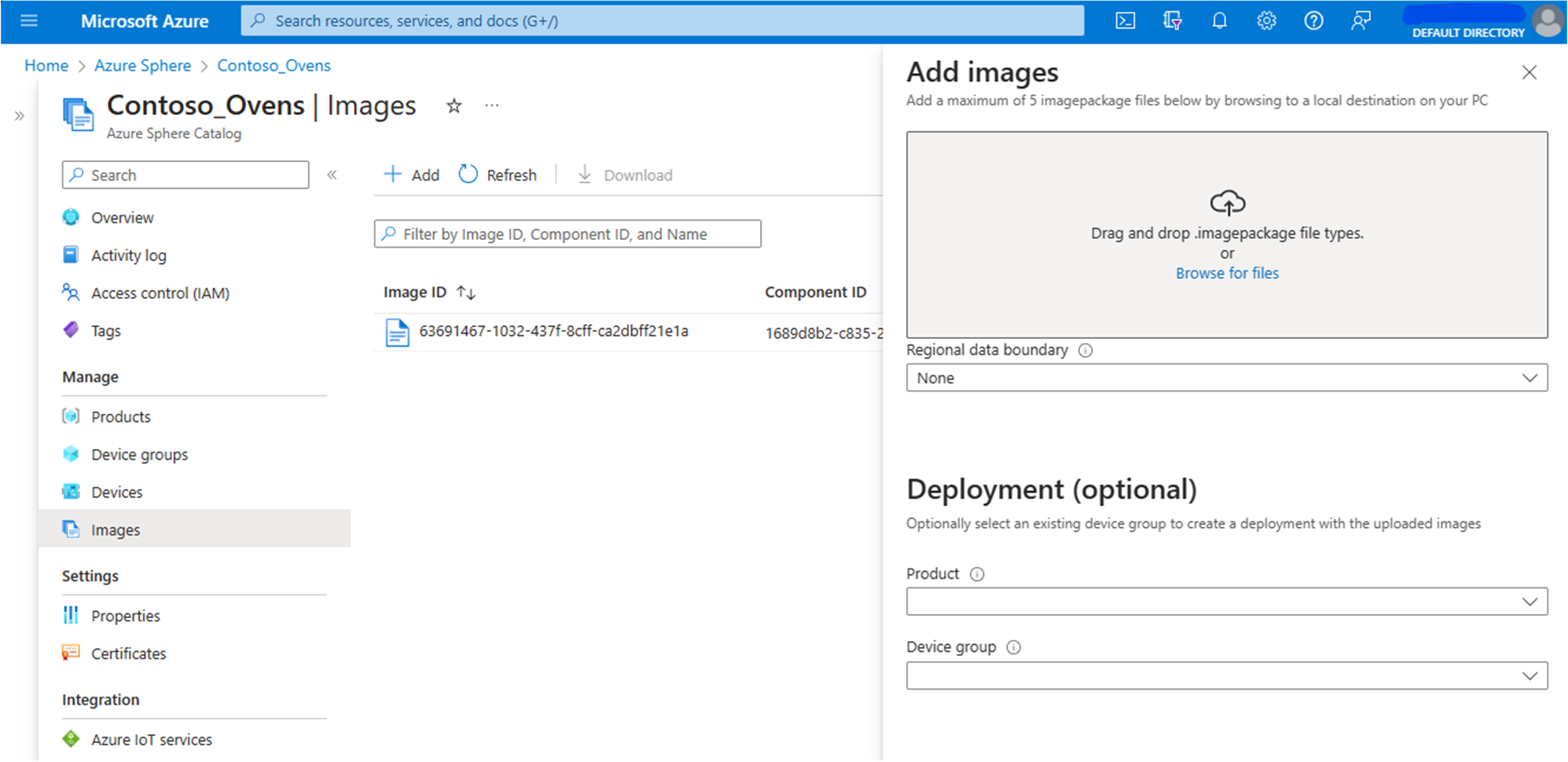
Task: Open Access control (IAM)
Action: tap(160, 293)
